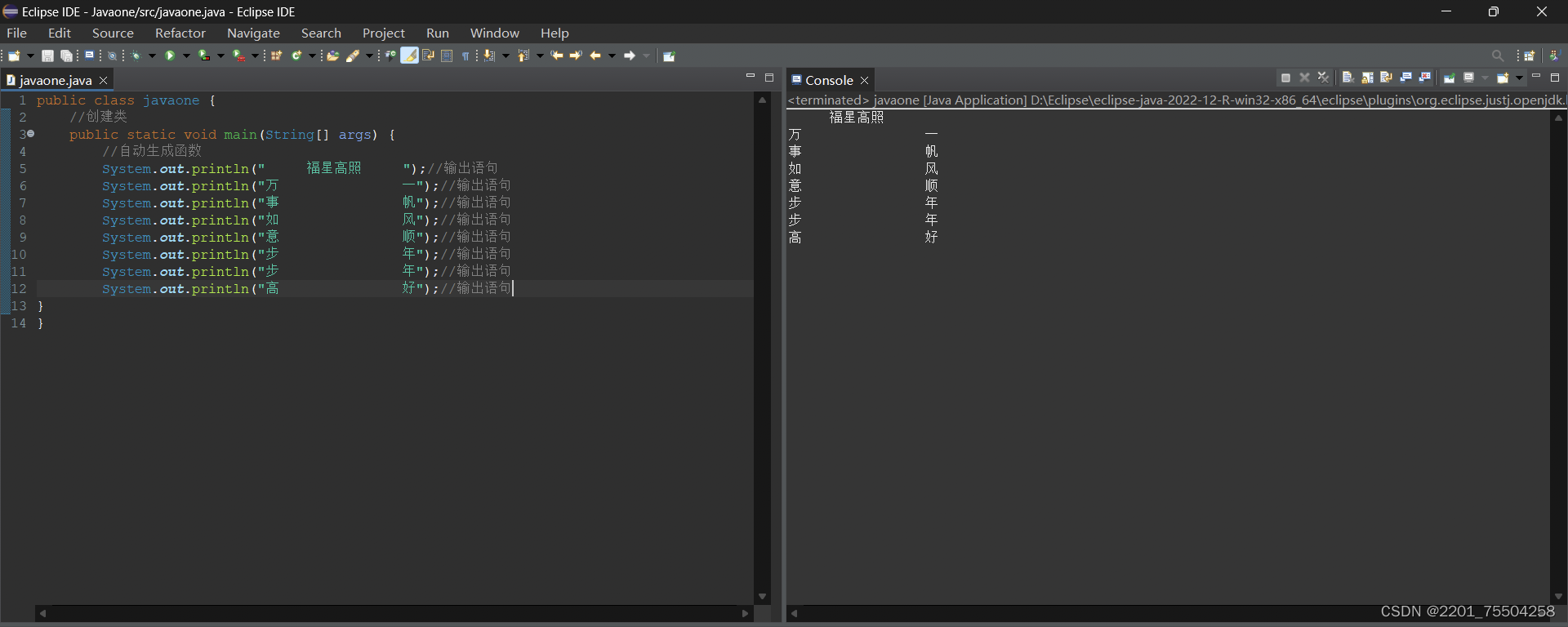Screen dimensions: 1568x627
Task: Click Display Selected Console monitor icon
Action: pyautogui.click(x=1469, y=78)
